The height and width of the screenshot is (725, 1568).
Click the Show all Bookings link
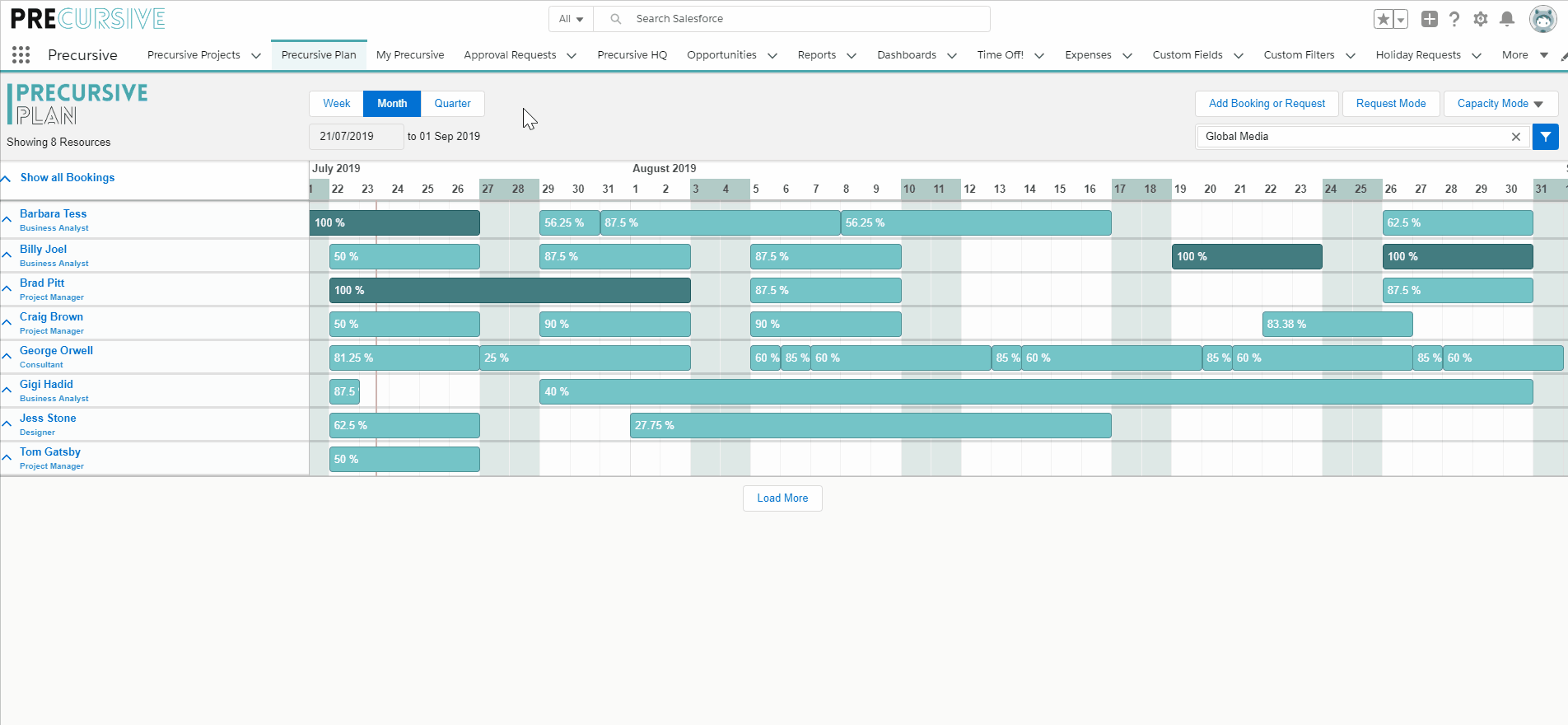(68, 178)
